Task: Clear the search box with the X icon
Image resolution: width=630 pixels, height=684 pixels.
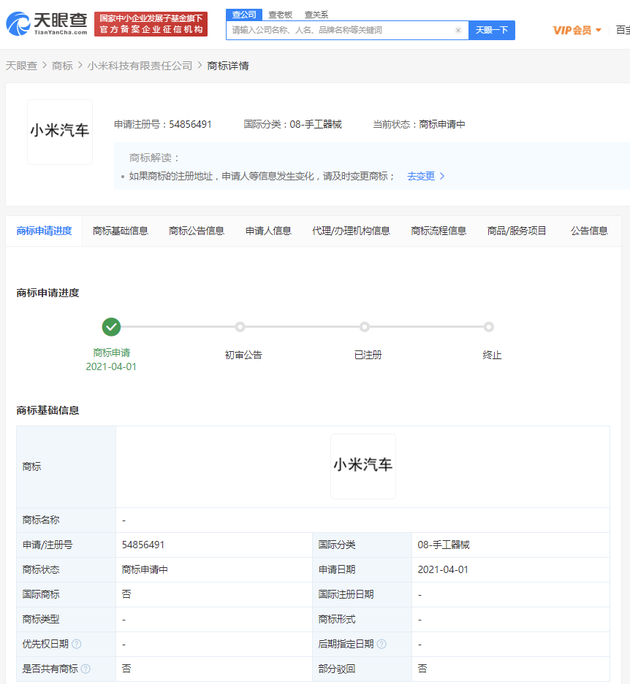Action: click(458, 30)
